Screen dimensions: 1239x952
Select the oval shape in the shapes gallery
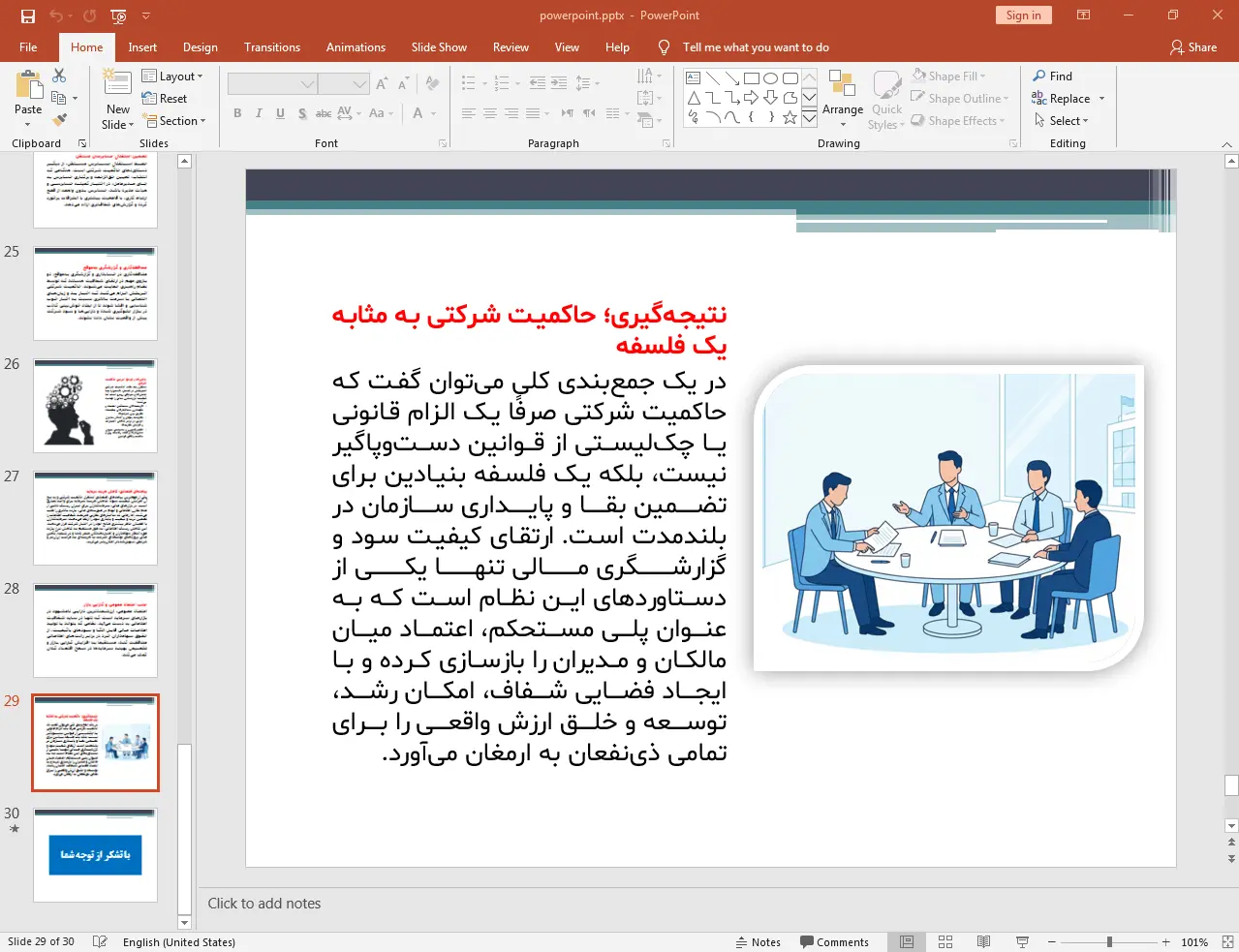(x=770, y=78)
